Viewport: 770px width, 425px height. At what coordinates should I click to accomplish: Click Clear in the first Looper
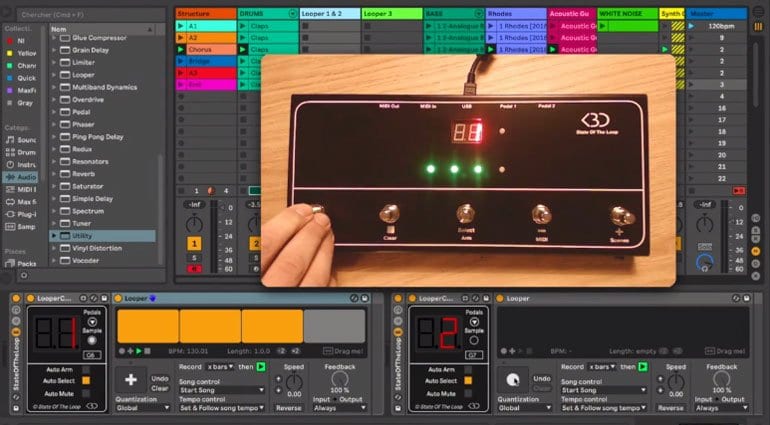click(x=160, y=388)
